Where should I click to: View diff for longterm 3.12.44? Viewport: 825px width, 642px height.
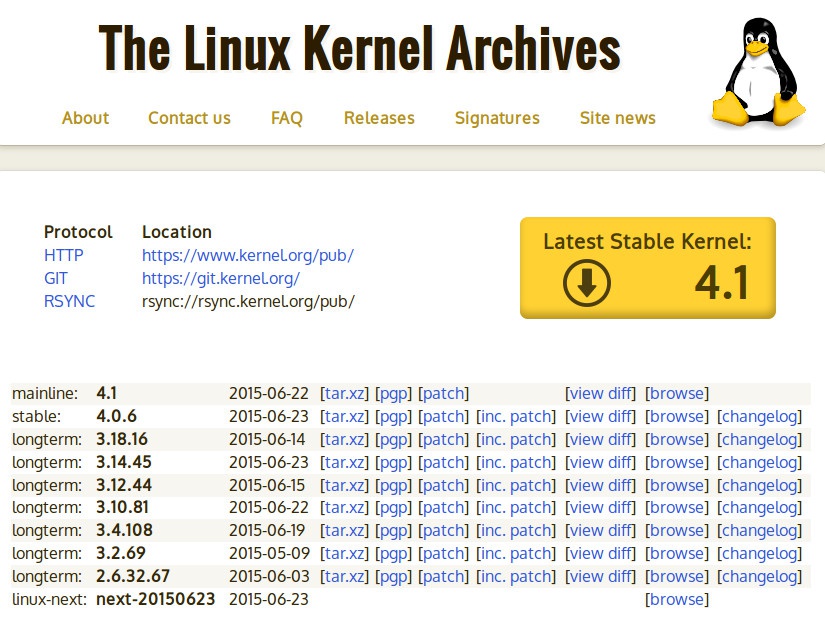point(600,486)
